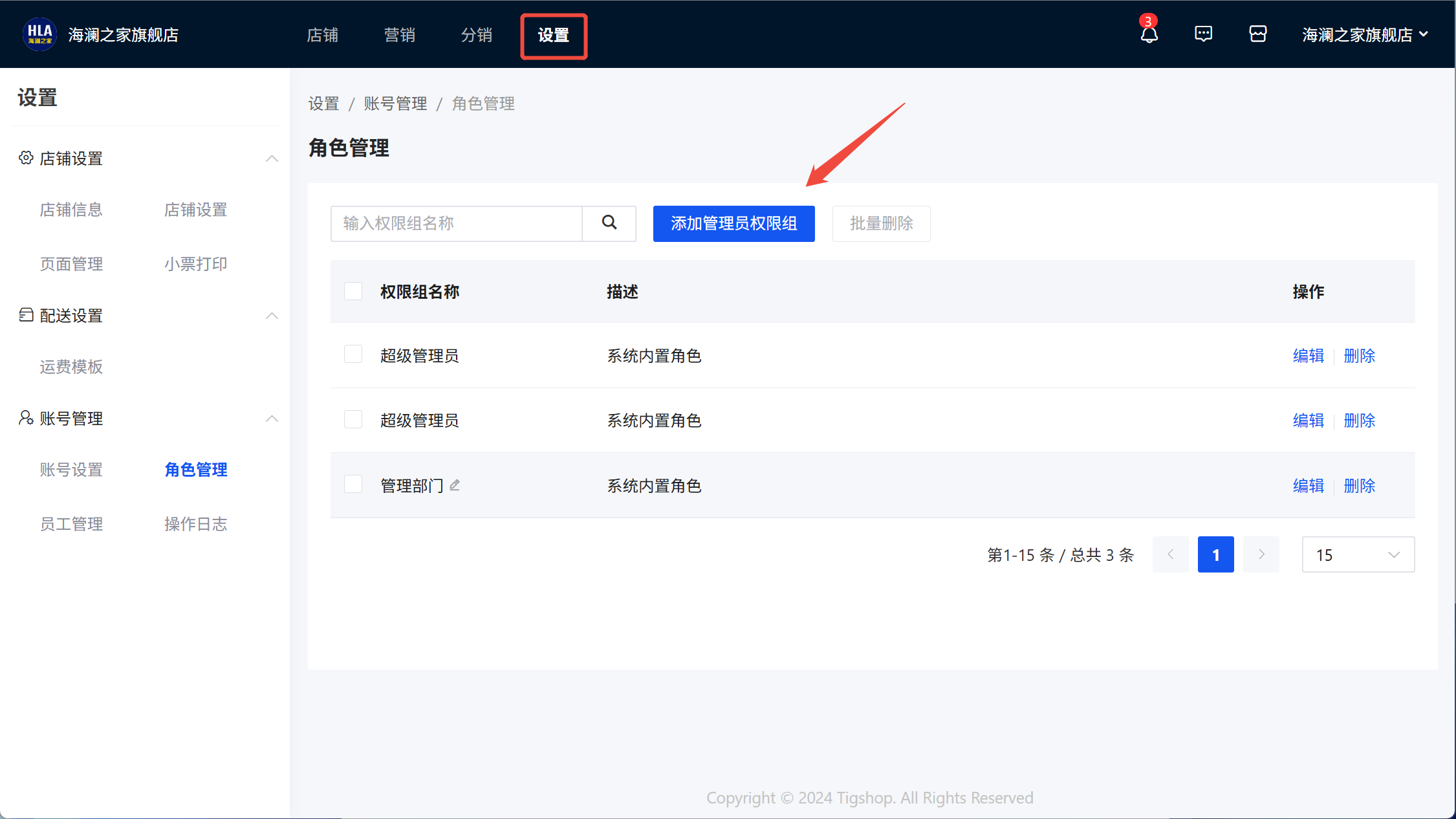Check the 管理部门 row checkbox
1456x819 pixels.
pos(353,485)
